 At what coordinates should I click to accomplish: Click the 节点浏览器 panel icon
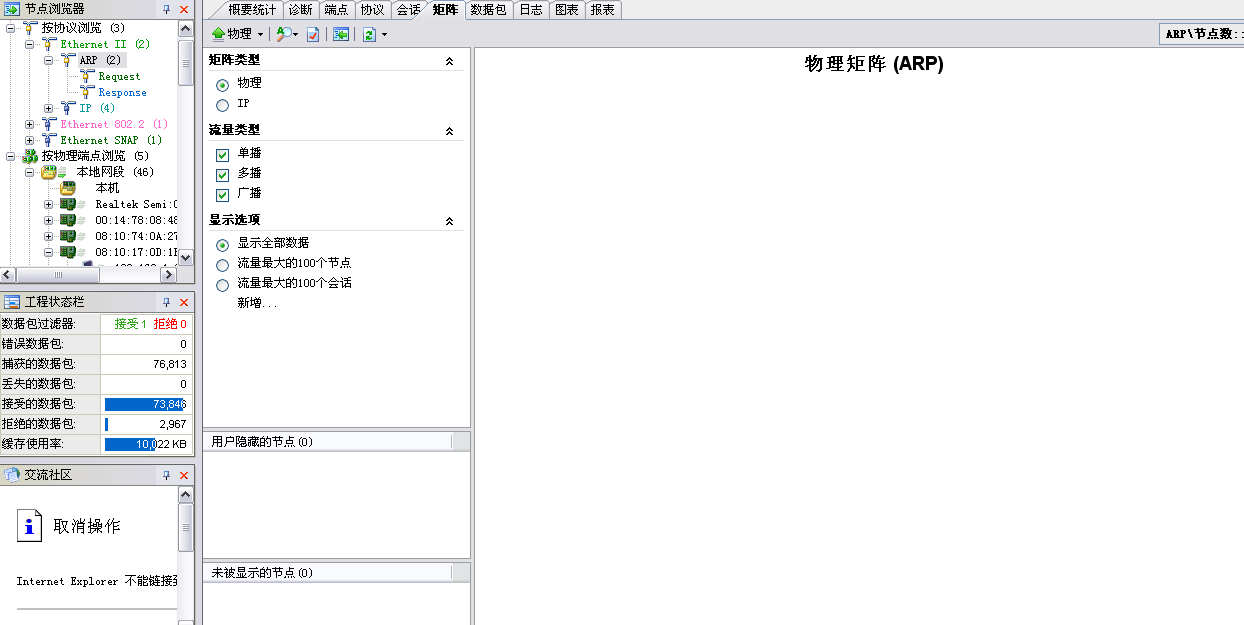click(10, 9)
